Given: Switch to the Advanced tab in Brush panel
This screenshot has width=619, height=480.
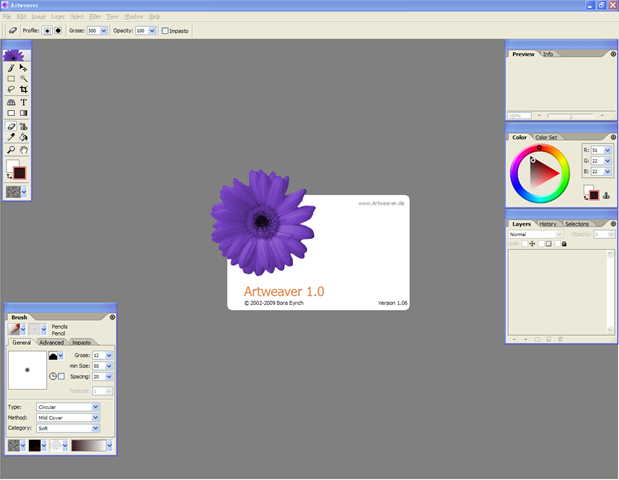Looking at the screenshot, I should (x=51, y=343).
